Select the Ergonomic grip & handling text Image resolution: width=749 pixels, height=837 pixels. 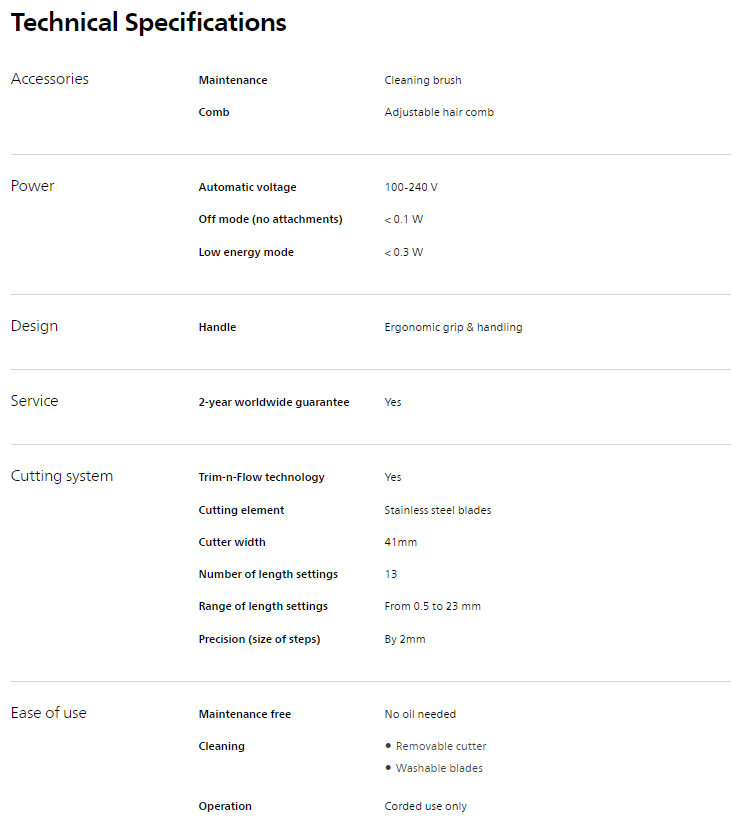coord(453,327)
